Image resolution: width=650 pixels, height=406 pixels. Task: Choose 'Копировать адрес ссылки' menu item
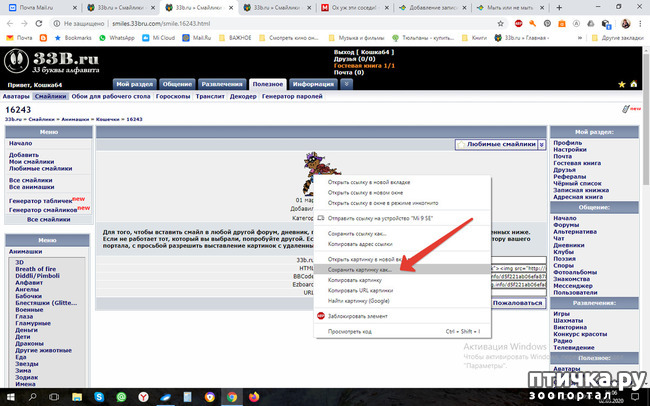[x=402, y=244]
